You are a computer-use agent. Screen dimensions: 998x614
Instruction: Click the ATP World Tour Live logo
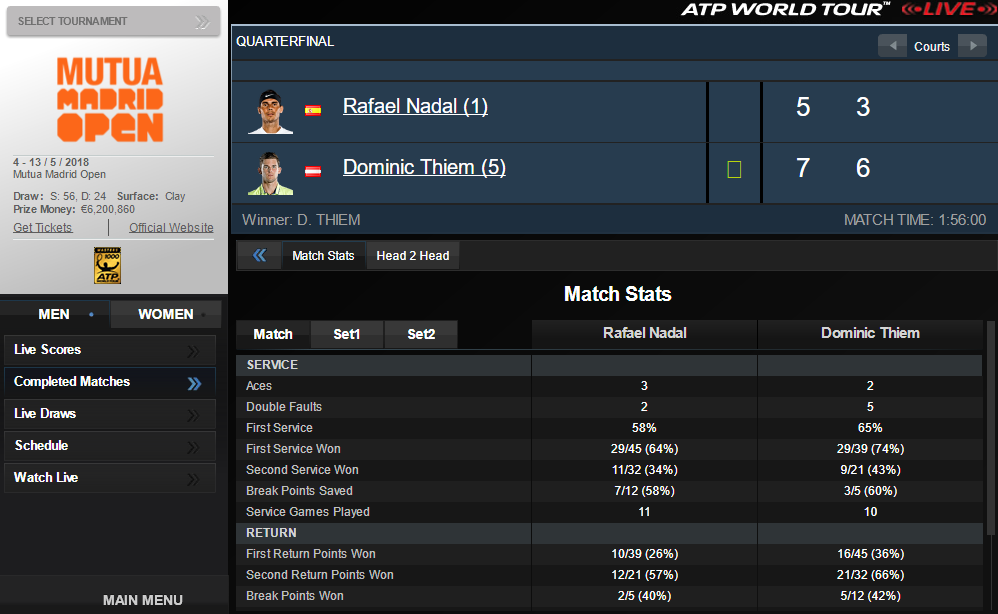tap(839, 10)
